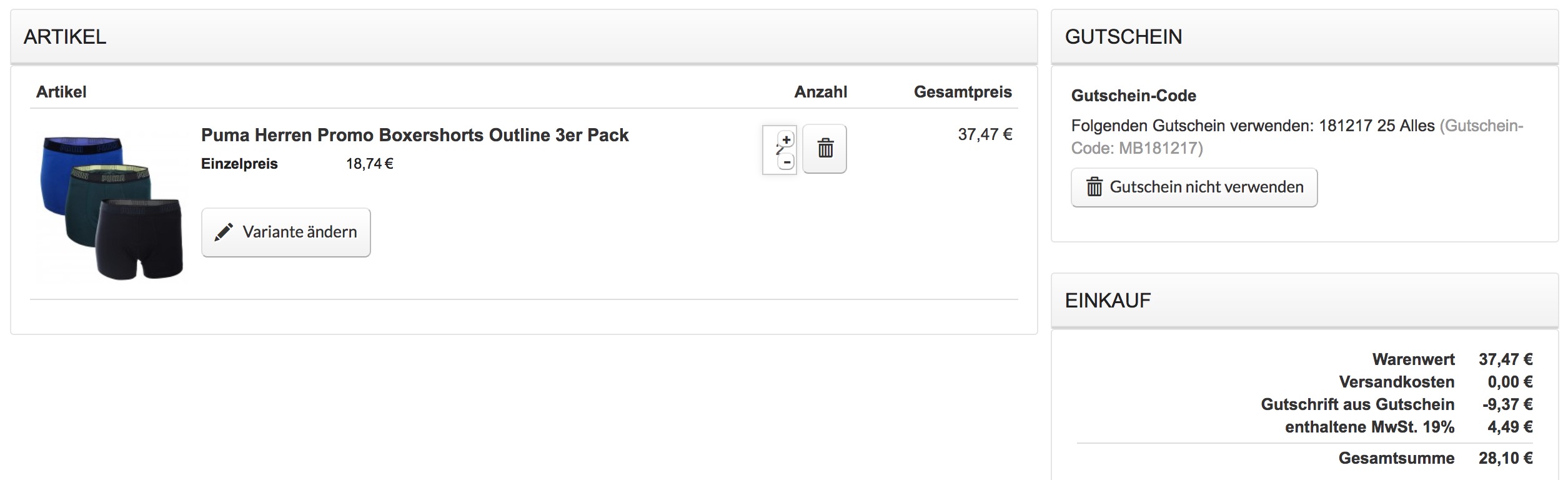Increase quantity with the plus button

[x=786, y=139]
